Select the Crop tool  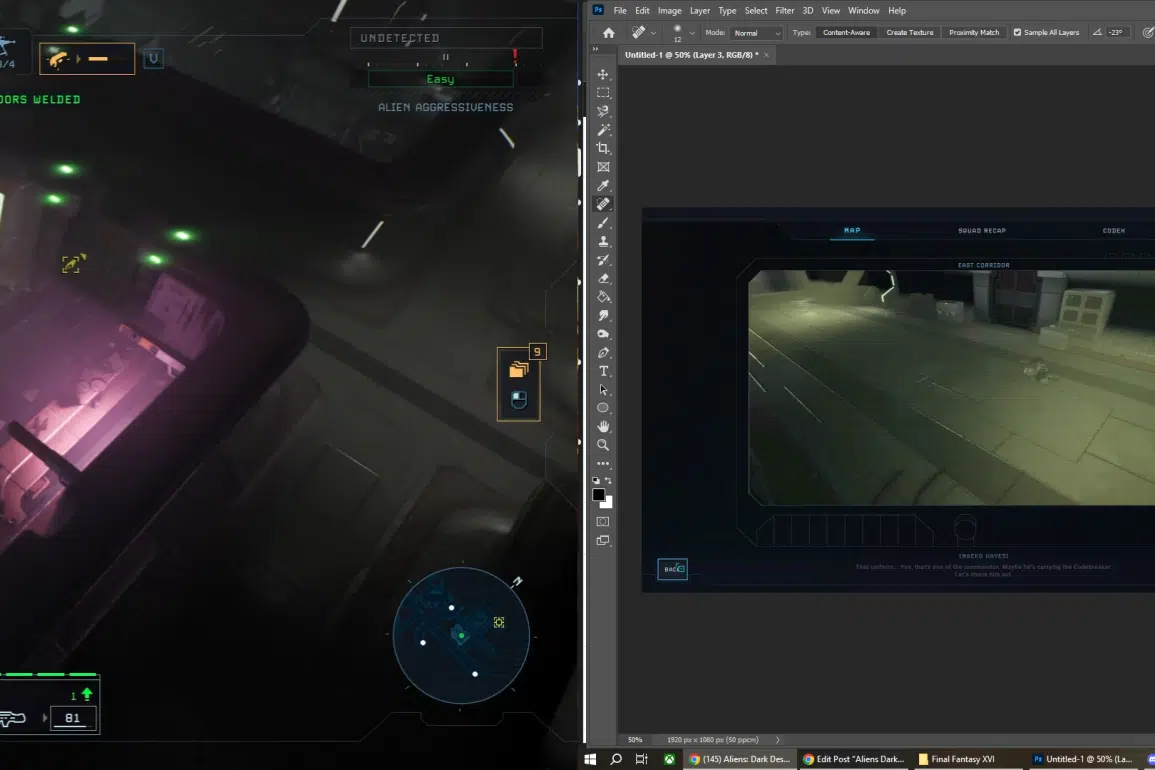pos(603,148)
